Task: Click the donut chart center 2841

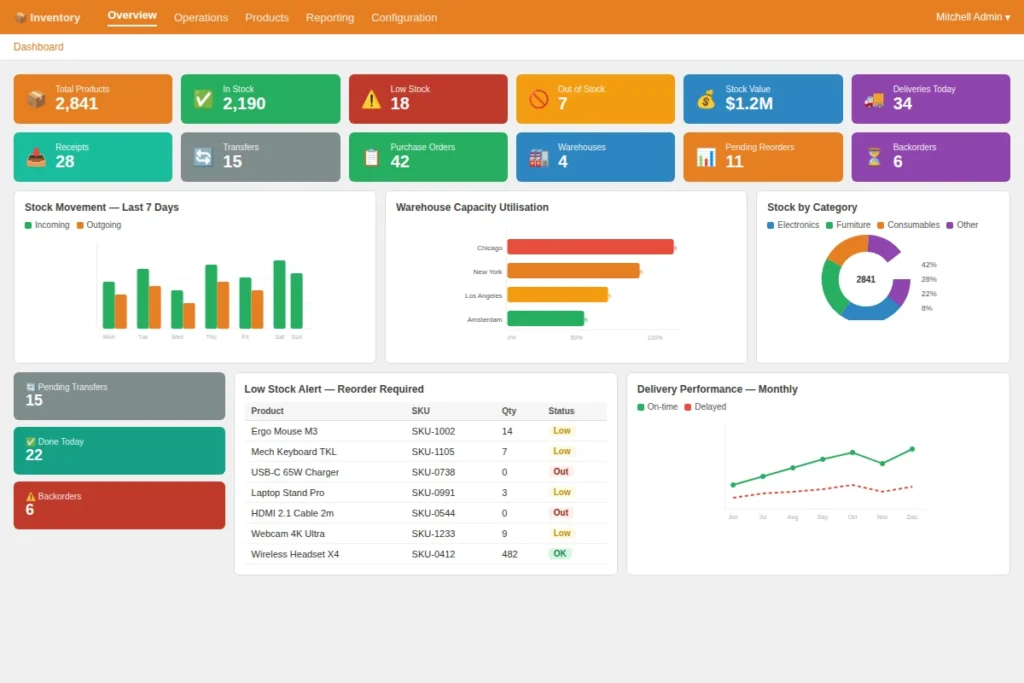Action: pos(865,279)
